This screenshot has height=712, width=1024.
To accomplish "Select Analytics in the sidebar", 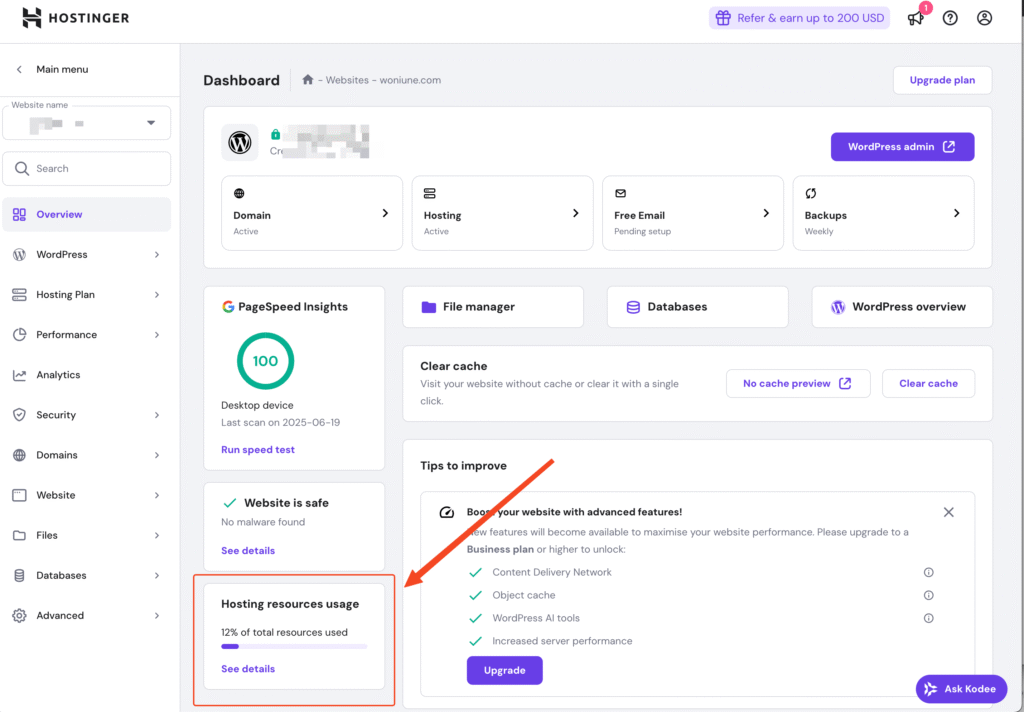I will [x=58, y=375].
